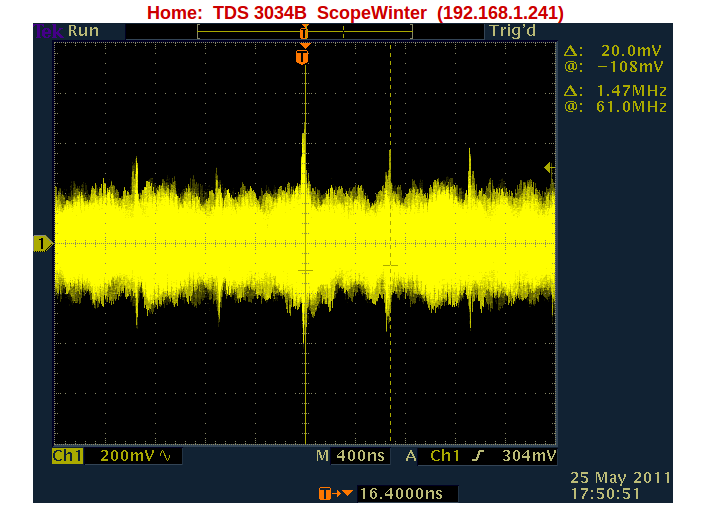The width and height of the screenshot is (702, 511).
Task: Click the dashed vertical cursor line
Action: (390, 244)
